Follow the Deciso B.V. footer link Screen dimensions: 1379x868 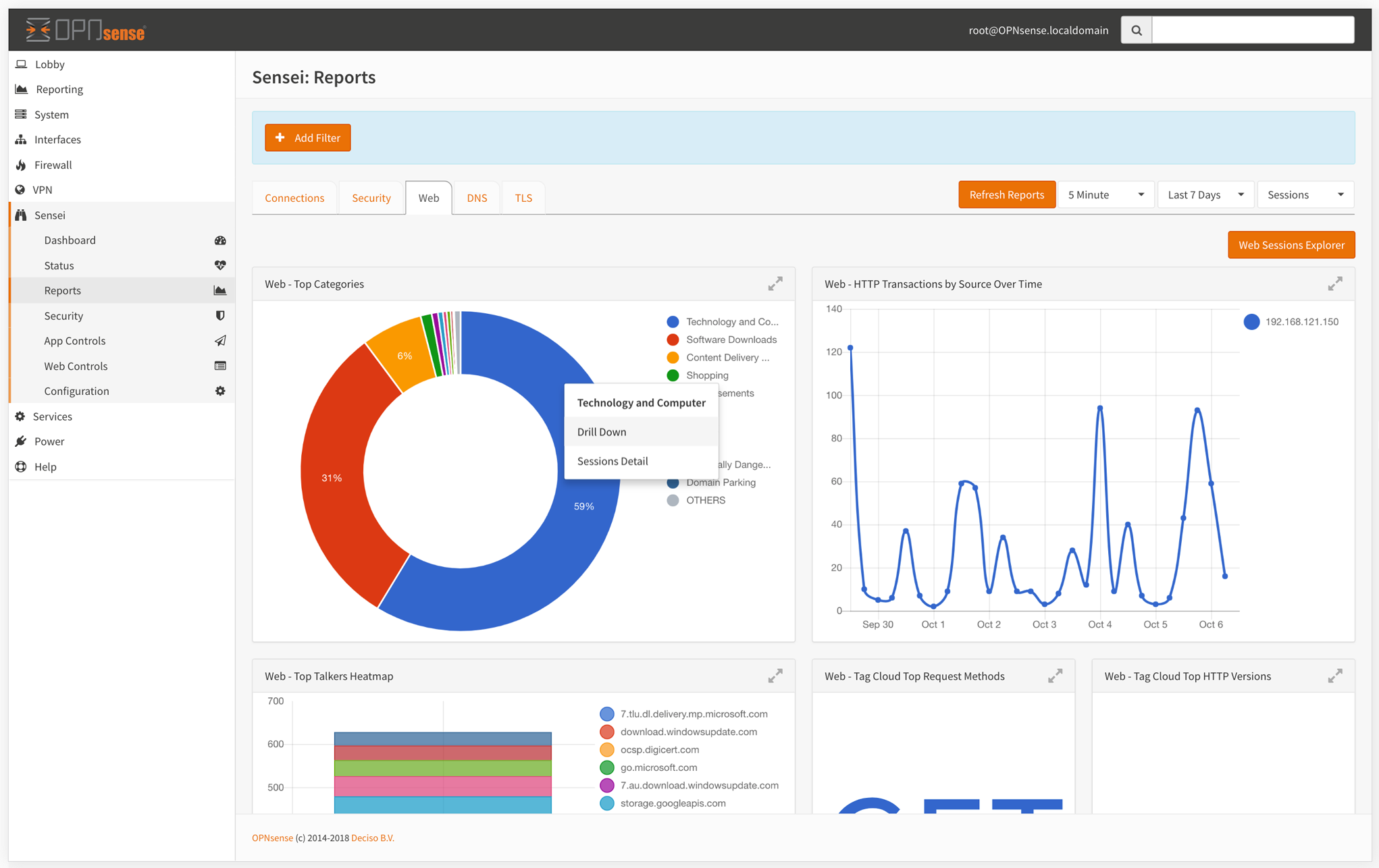tap(373, 838)
